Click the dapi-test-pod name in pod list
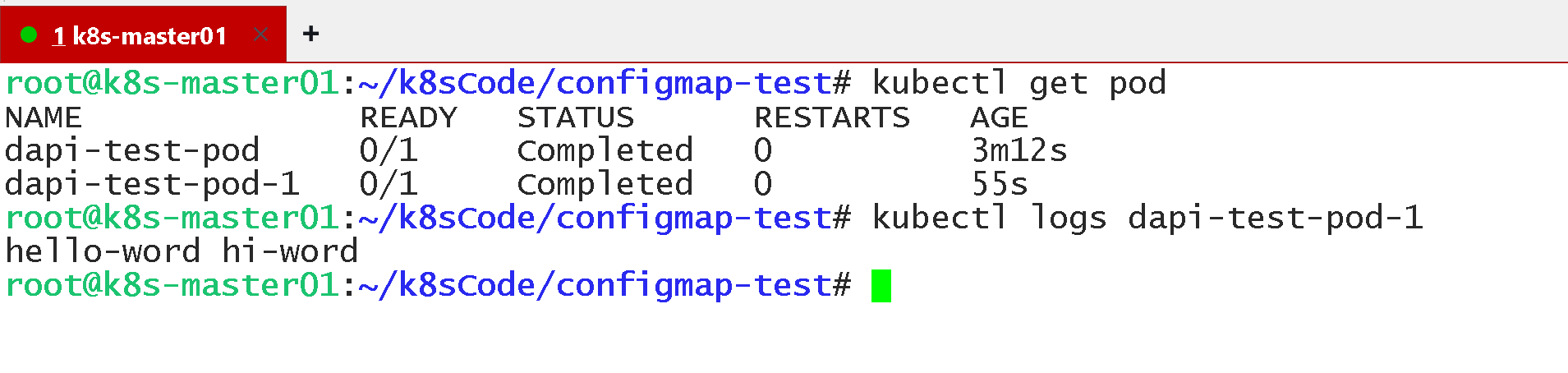 click(x=132, y=150)
